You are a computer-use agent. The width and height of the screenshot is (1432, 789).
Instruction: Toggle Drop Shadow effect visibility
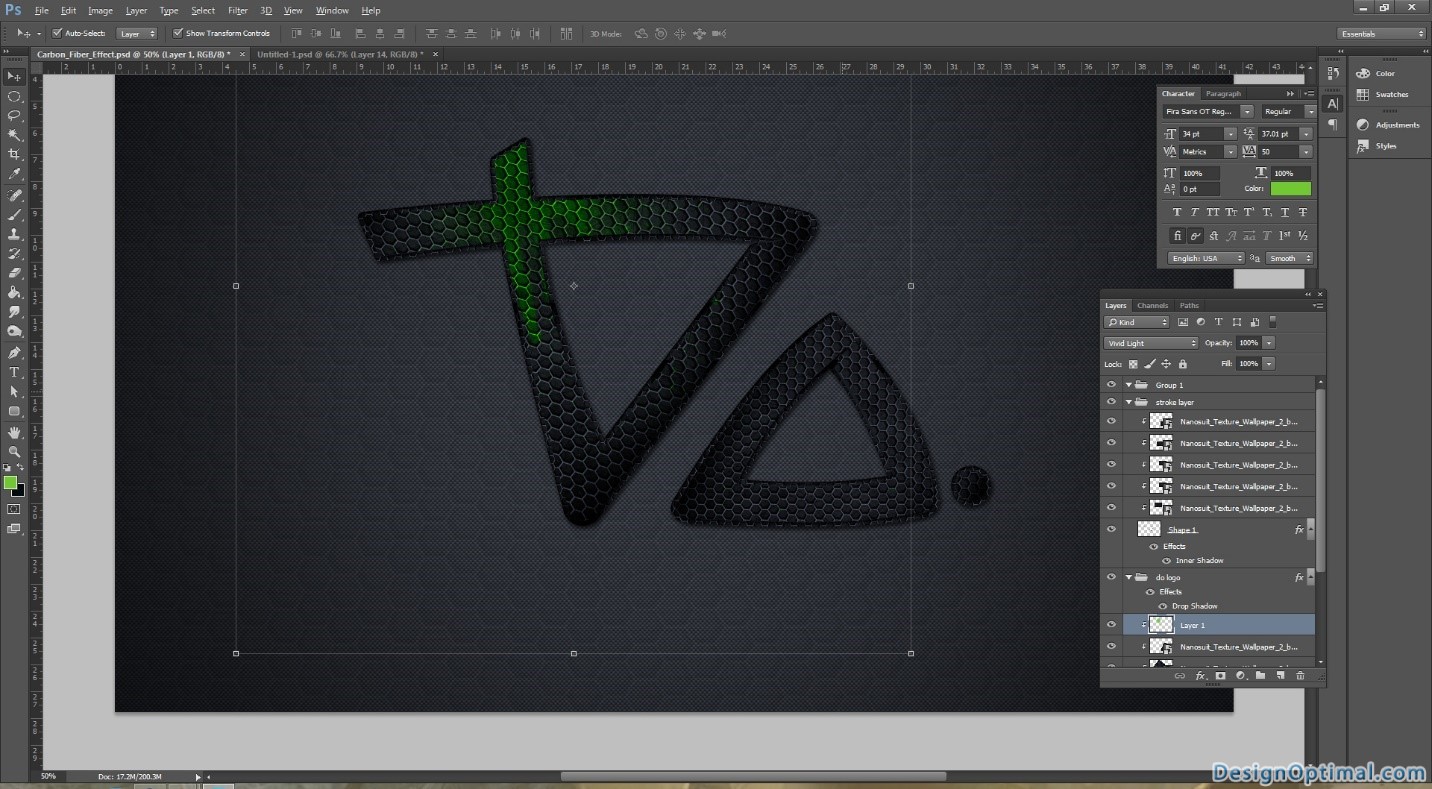(1162, 606)
